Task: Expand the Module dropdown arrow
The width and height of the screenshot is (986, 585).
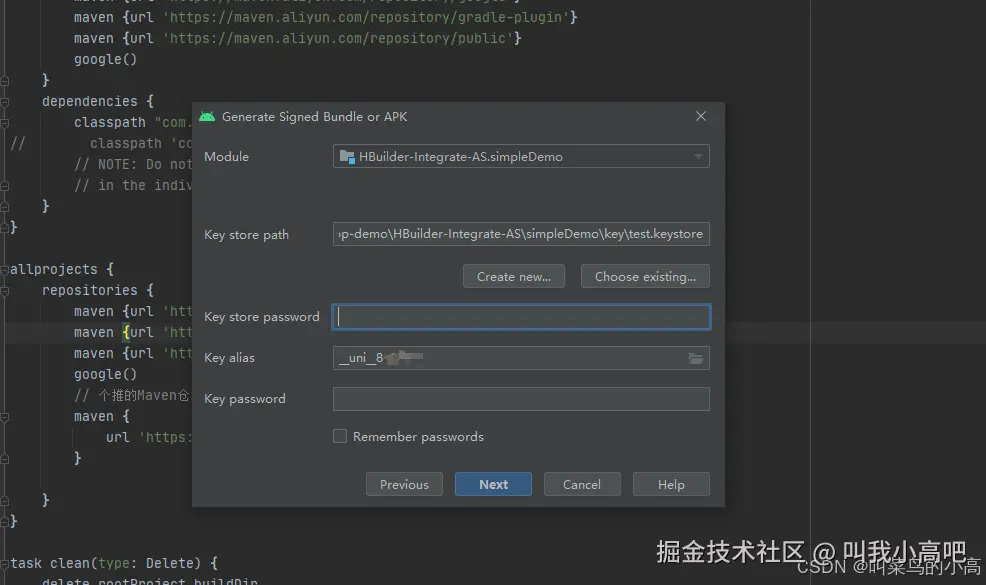Action: click(698, 157)
